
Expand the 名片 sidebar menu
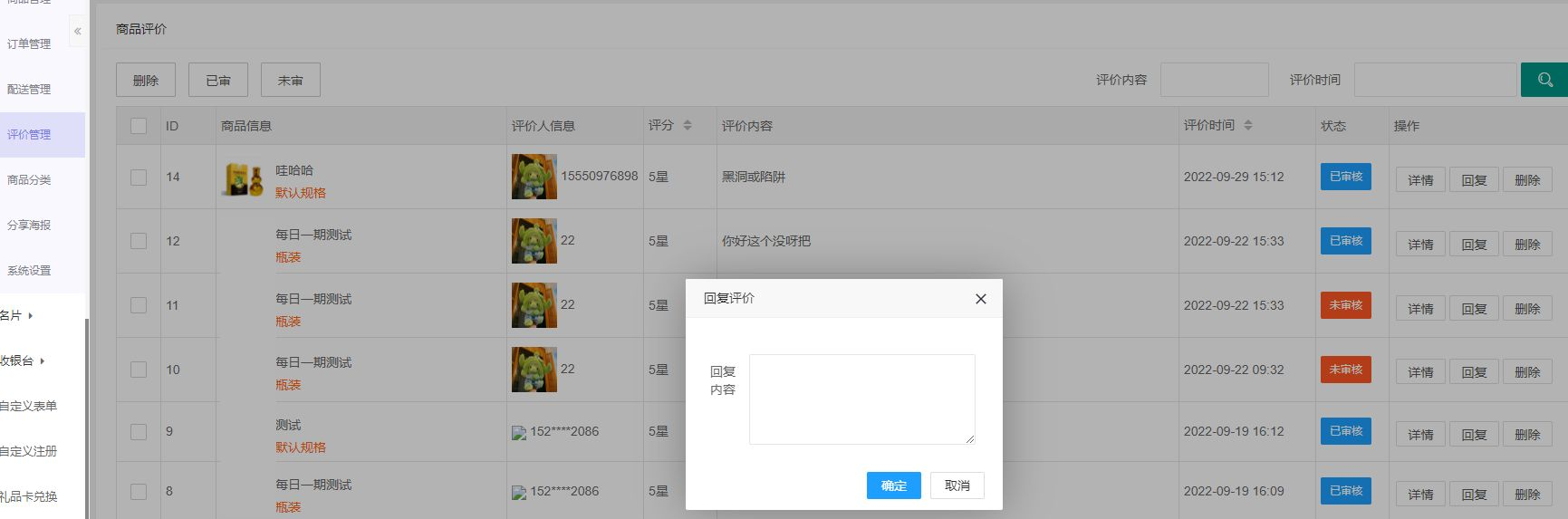pyautogui.click(x=16, y=315)
